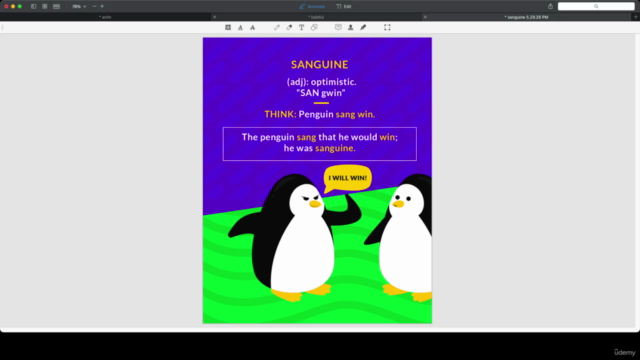Select the strikethrough text tool

click(253, 27)
